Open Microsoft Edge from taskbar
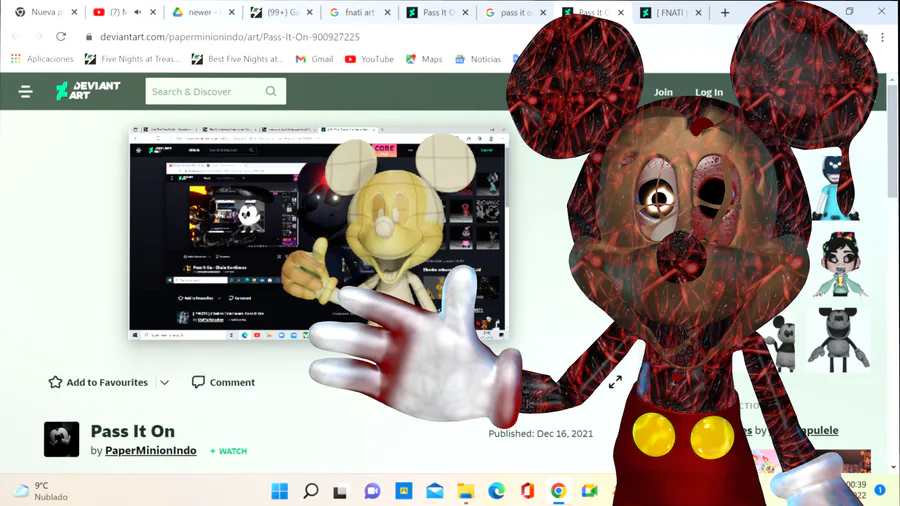 [x=496, y=491]
